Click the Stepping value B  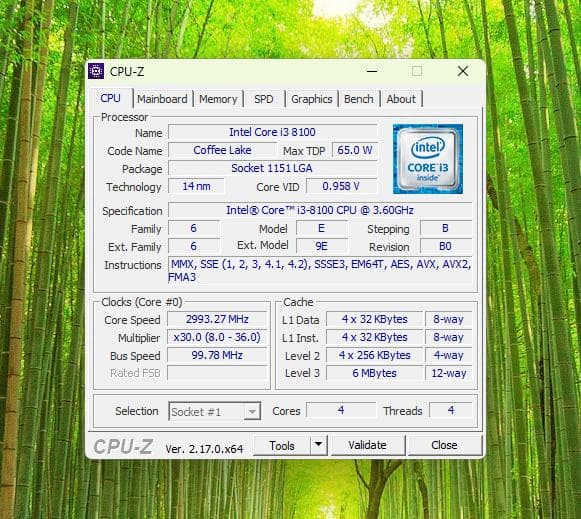446,228
